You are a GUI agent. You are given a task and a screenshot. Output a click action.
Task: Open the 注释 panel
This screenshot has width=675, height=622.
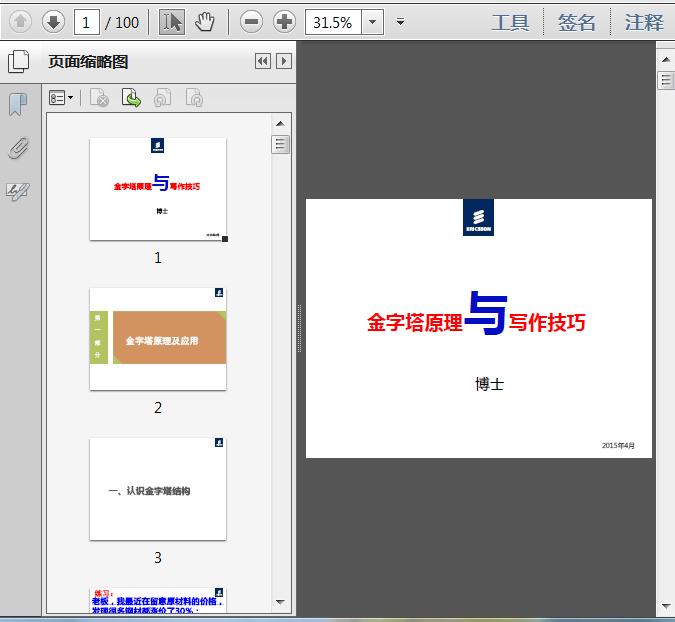[644, 22]
